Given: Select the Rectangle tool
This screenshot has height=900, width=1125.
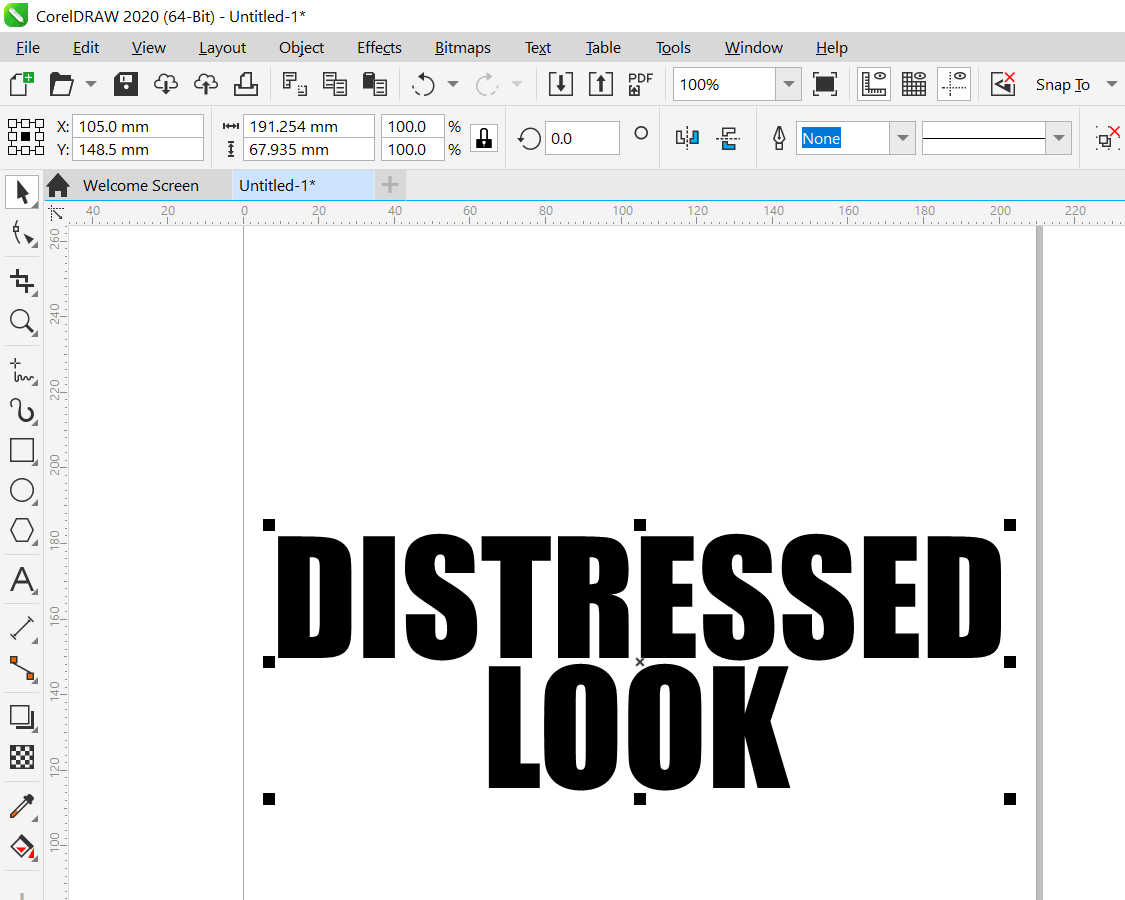Looking at the screenshot, I should pyautogui.click(x=22, y=451).
